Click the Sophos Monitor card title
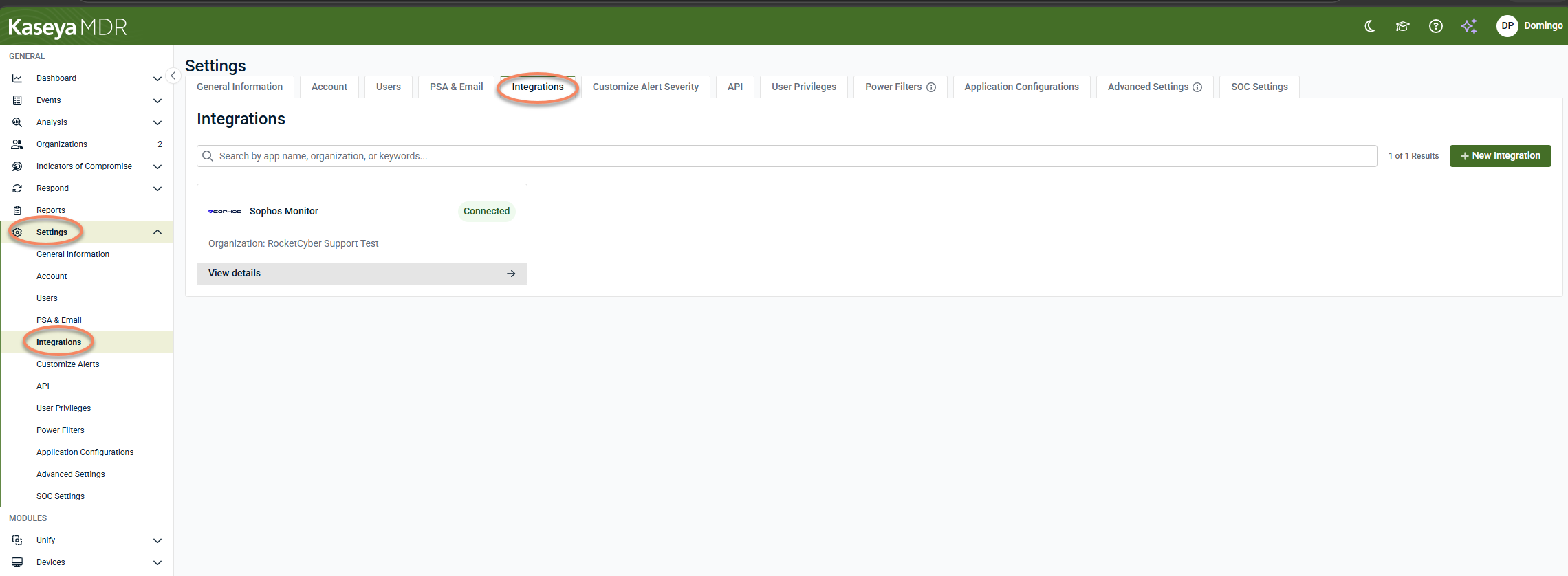 (284, 212)
